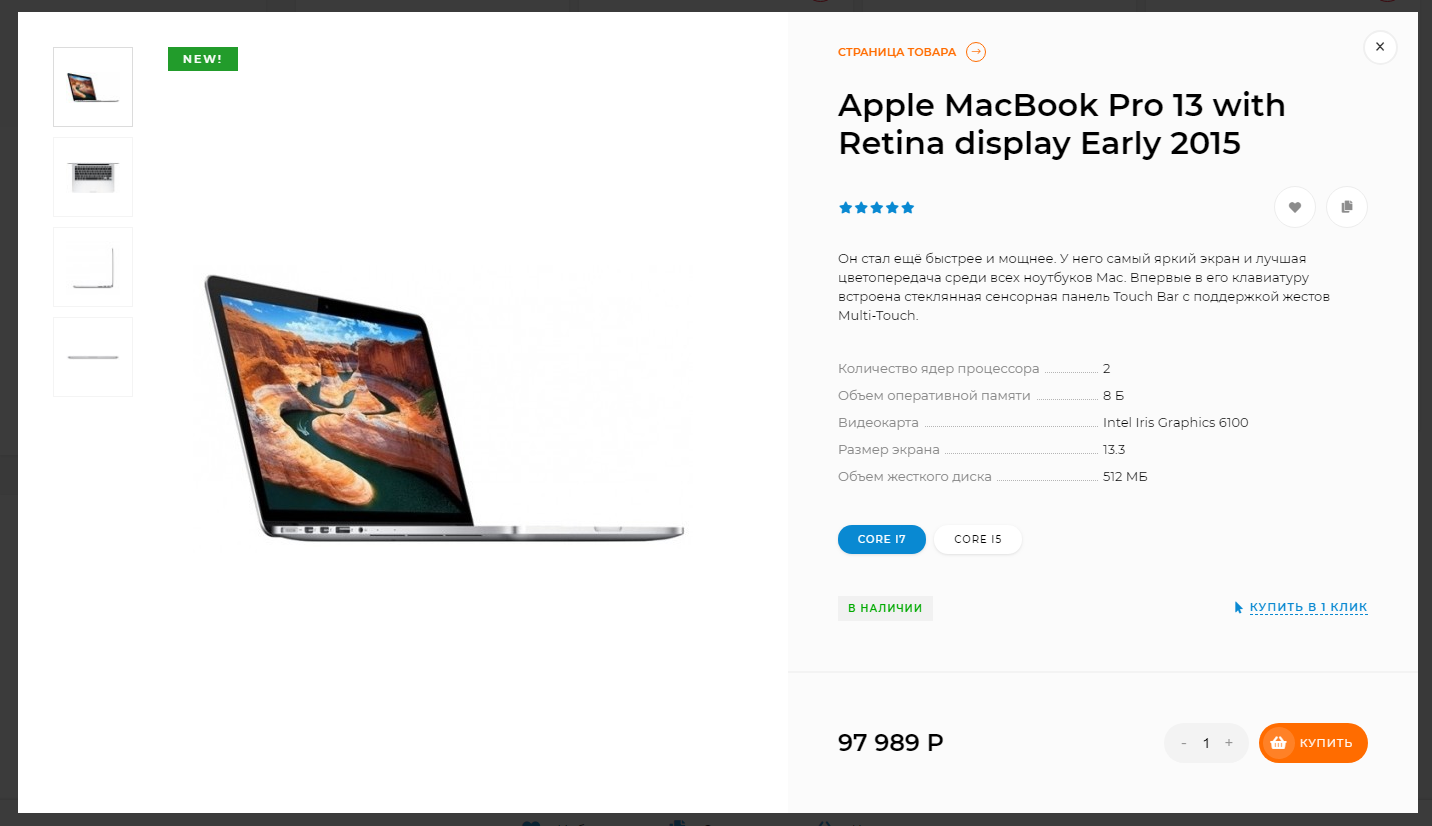The image size is (1432, 826).
Task: Show the keyboard top-view thumbnail
Action: coord(93,177)
